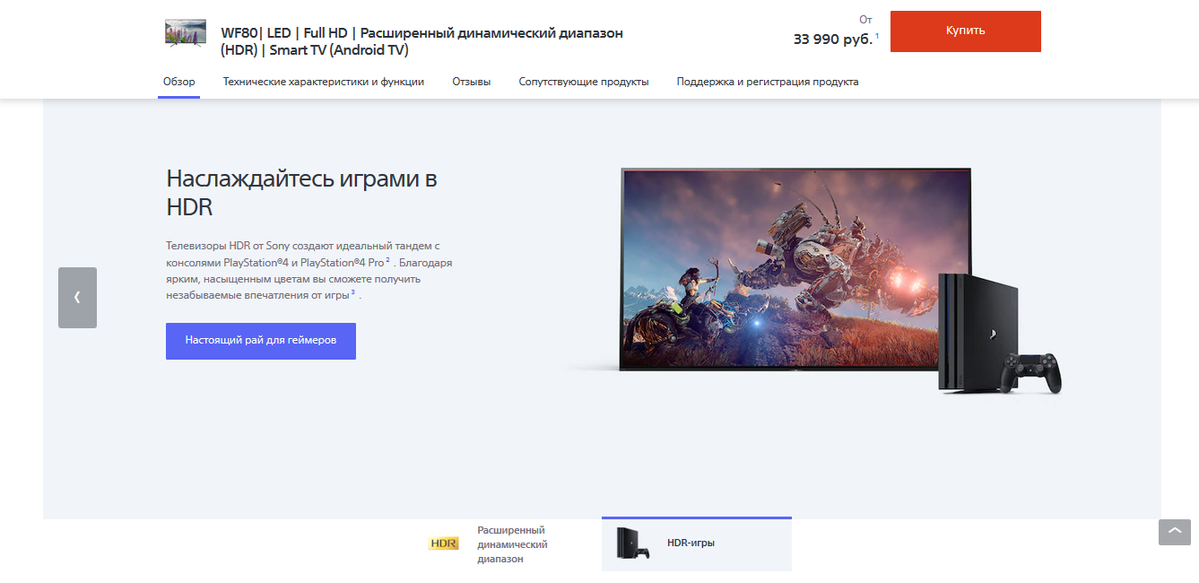Switch to Технические характеристики и функции tab
This screenshot has width=1199, height=583.
(x=323, y=82)
